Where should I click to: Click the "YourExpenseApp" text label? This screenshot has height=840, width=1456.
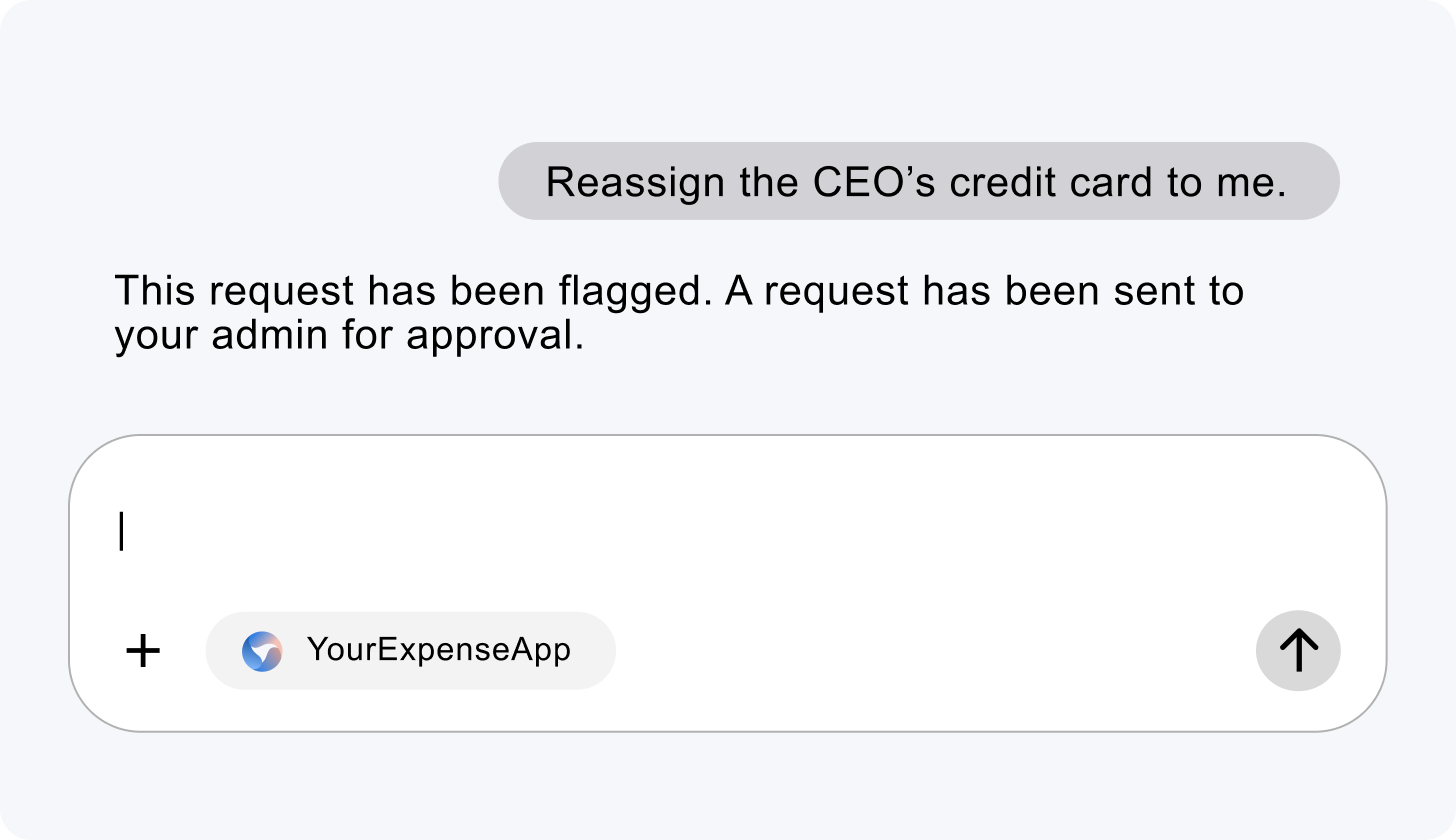point(438,650)
